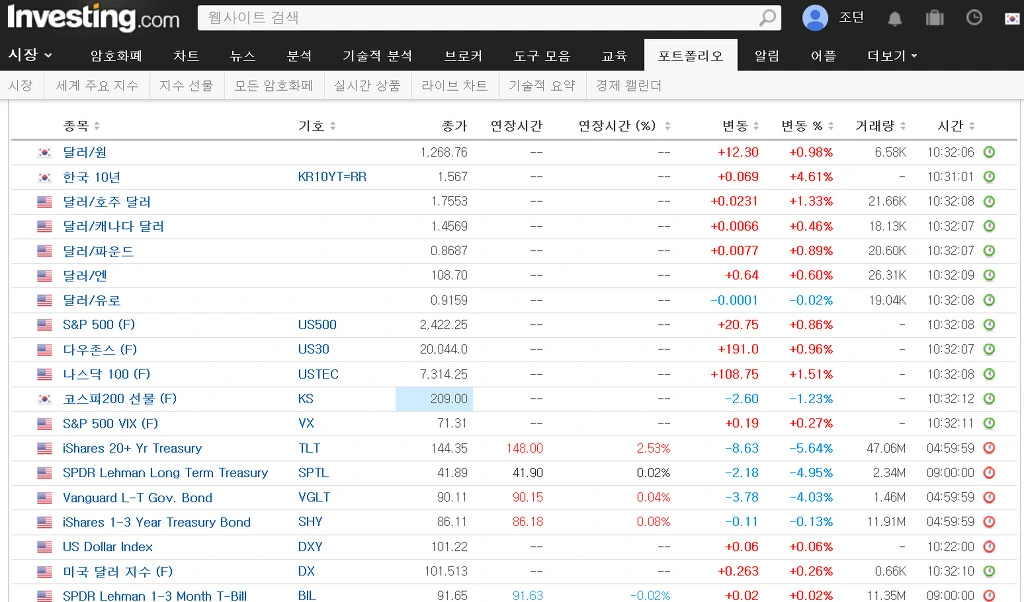Expand the 더보기 dropdown menu
The height and width of the screenshot is (602, 1024).
pyautogui.click(x=892, y=55)
